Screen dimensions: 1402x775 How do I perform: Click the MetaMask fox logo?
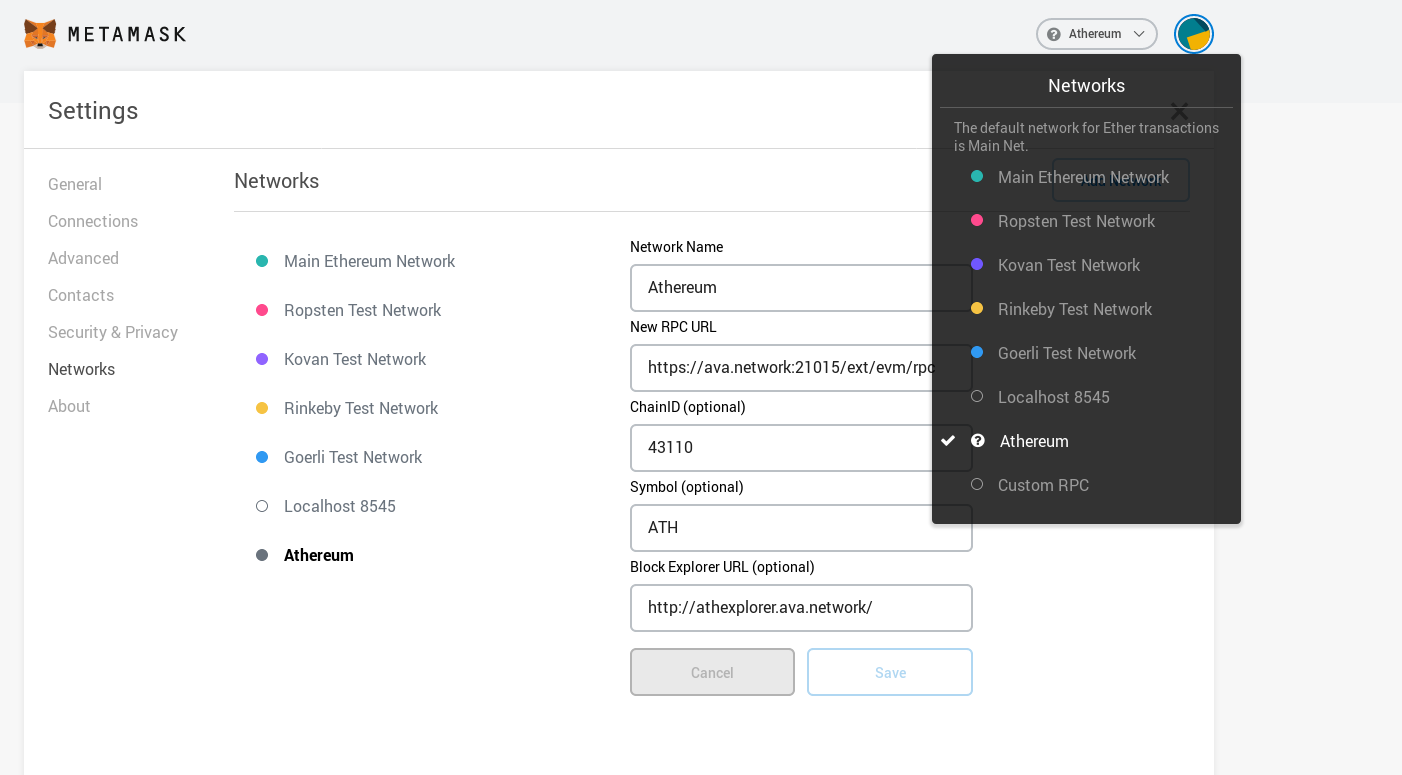40,34
